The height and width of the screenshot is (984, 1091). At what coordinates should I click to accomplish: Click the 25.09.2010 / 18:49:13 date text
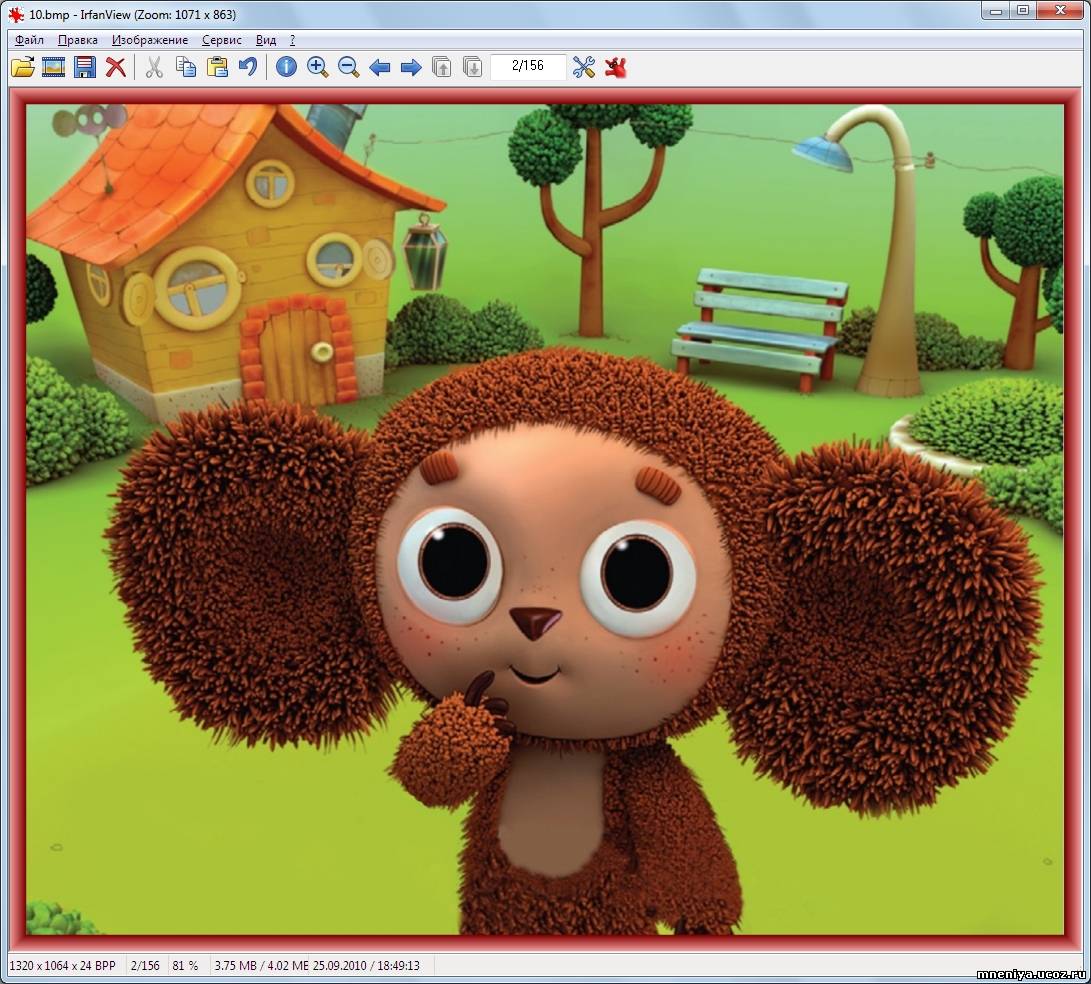tap(367, 966)
